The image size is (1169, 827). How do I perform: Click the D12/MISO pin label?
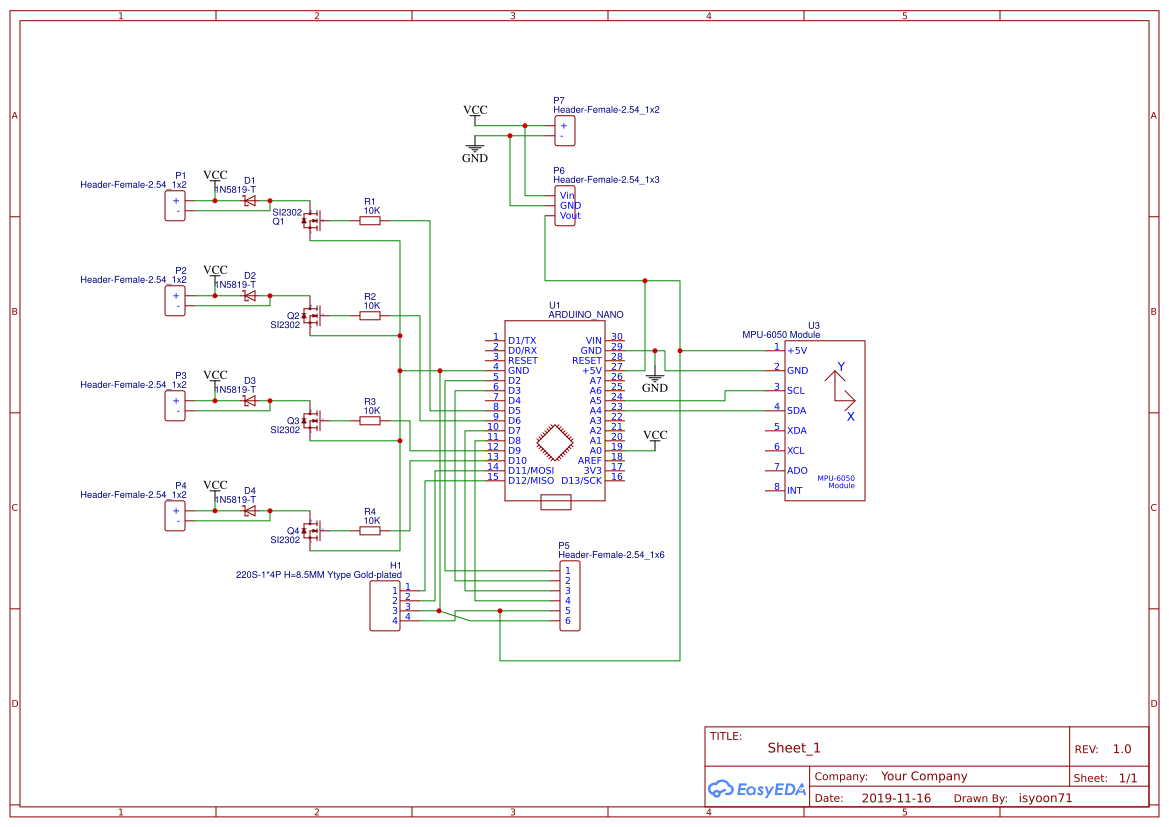(531, 481)
